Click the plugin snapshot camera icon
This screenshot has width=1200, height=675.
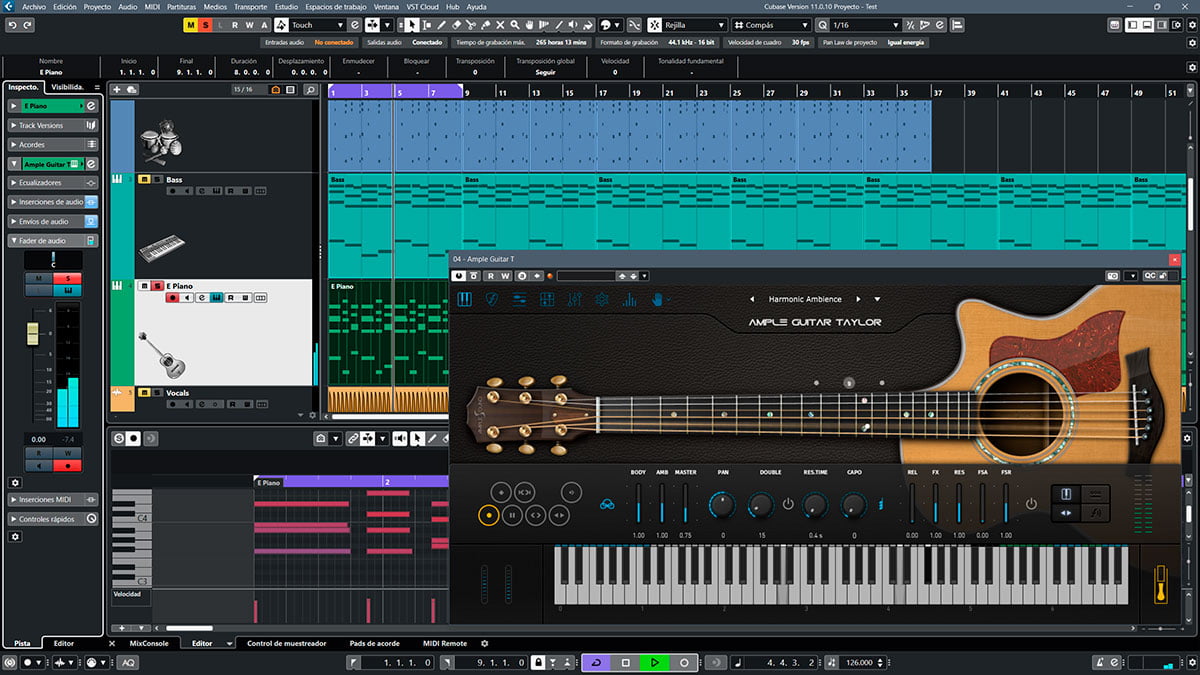tap(1112, 276)
